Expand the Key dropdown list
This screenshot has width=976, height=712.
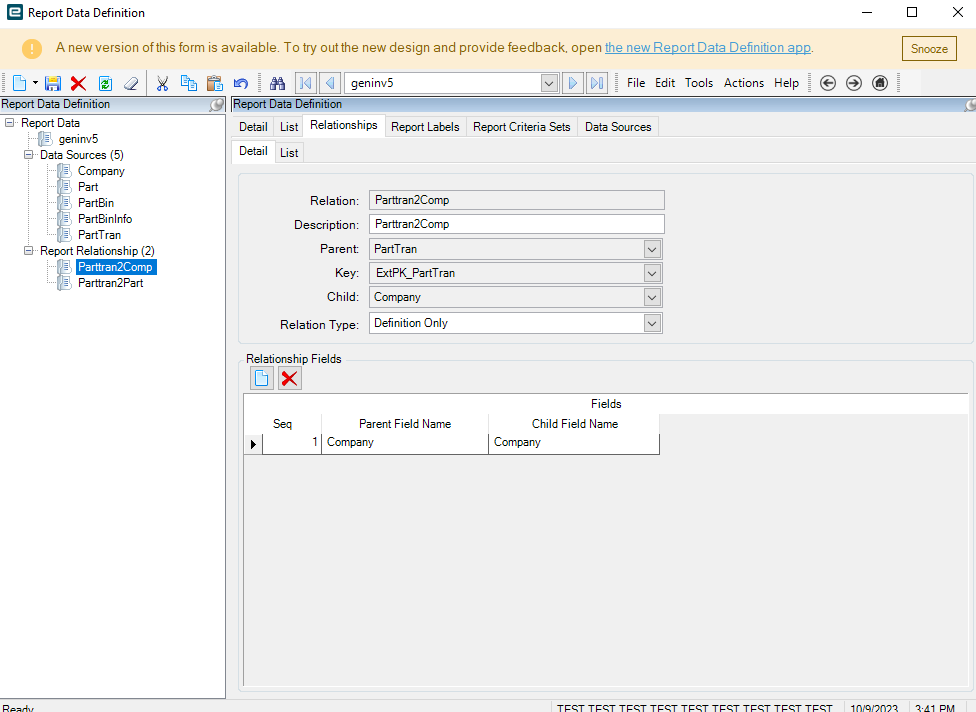click(652, 273)
